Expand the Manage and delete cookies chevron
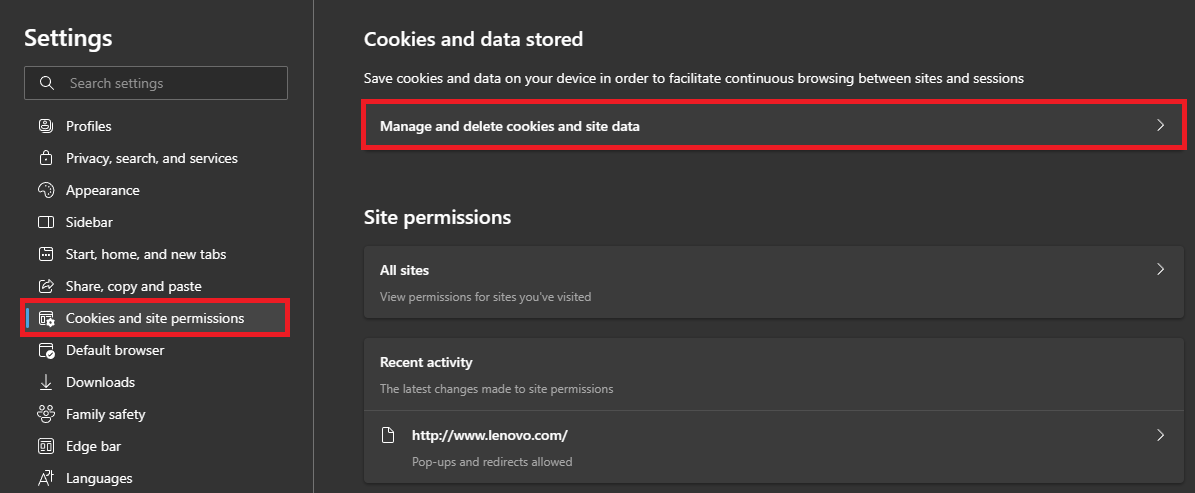The width and height of the screenshot is (1195, 493). click(1160, 126)
